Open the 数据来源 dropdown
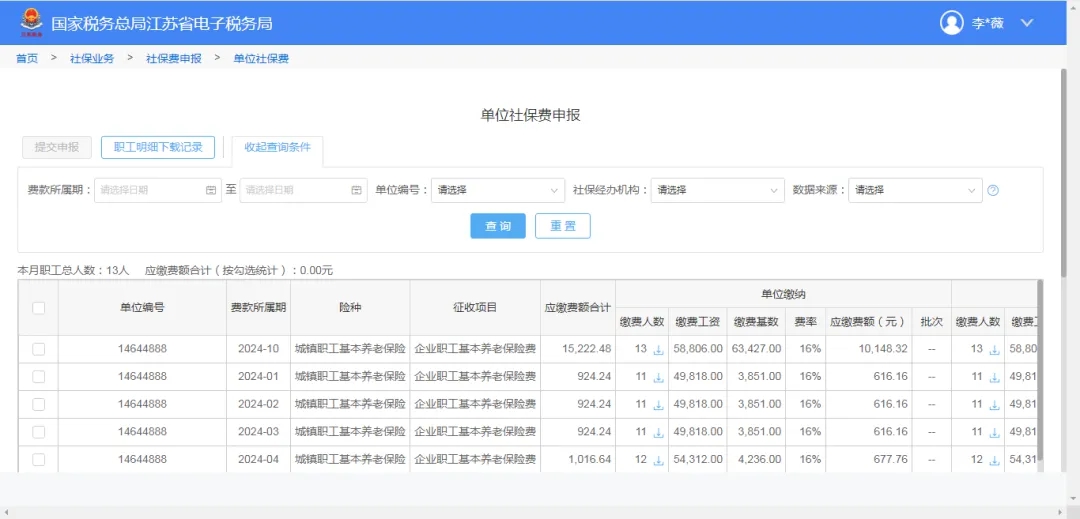 [x=915, y=190]
